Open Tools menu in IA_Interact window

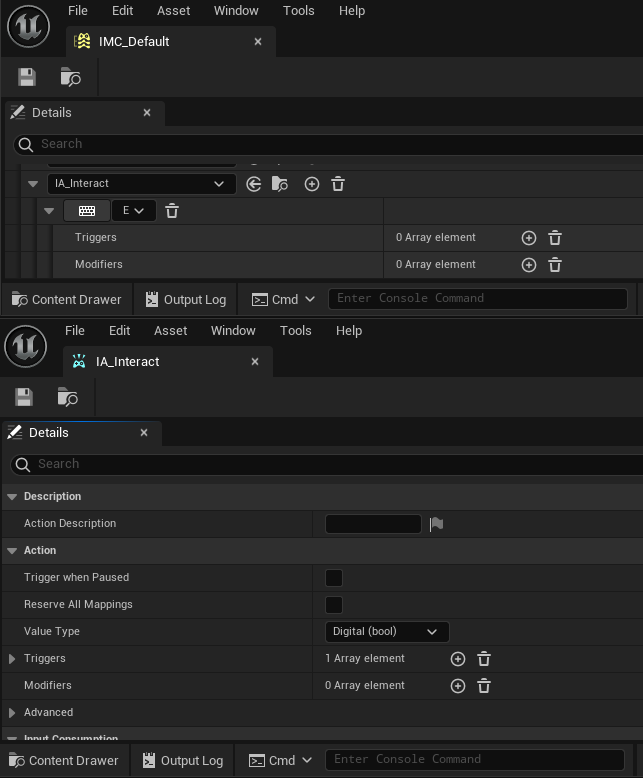[296, 330]
